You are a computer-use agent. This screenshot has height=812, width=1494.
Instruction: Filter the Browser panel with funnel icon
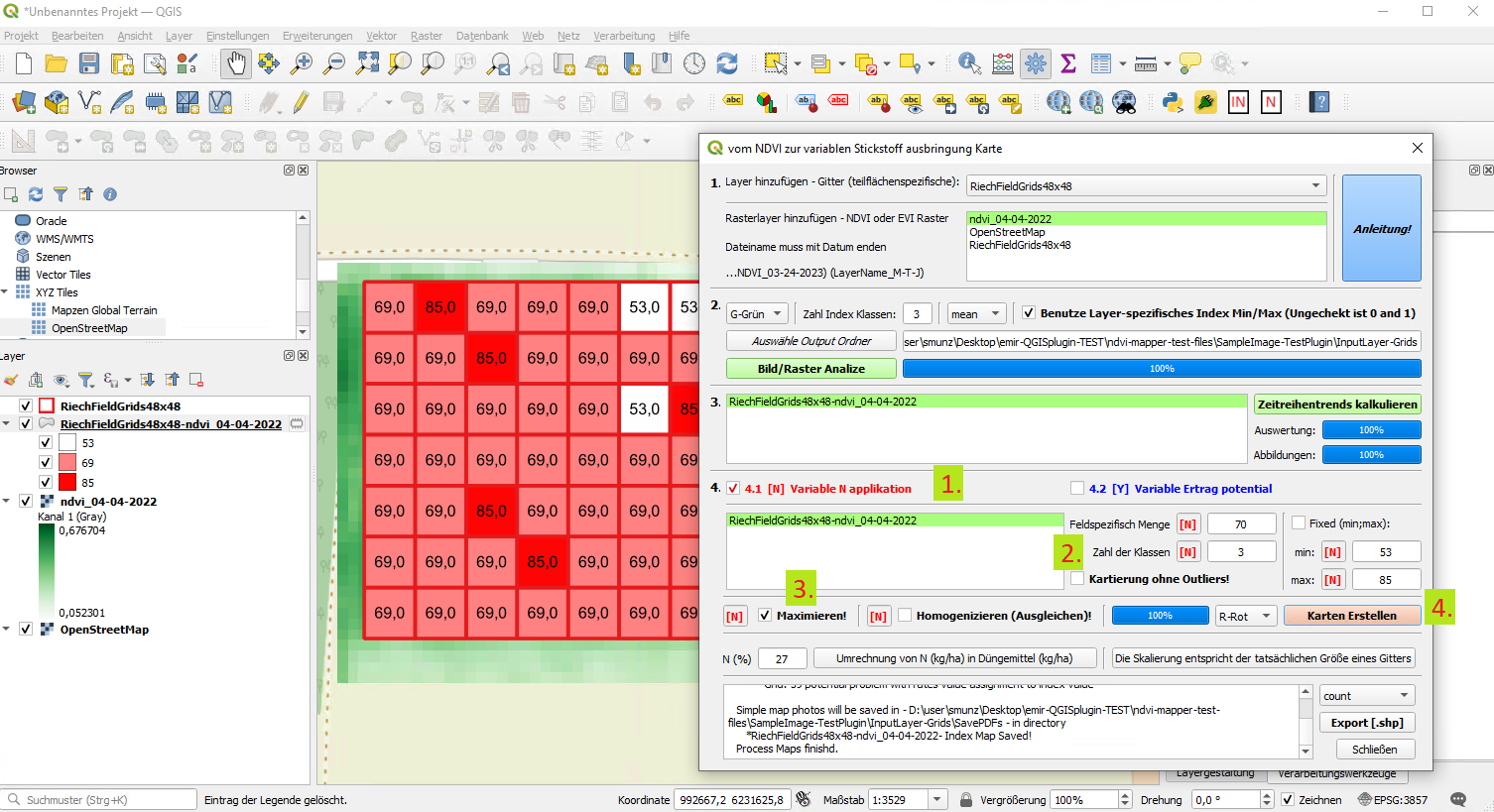(x=61, y=194)
